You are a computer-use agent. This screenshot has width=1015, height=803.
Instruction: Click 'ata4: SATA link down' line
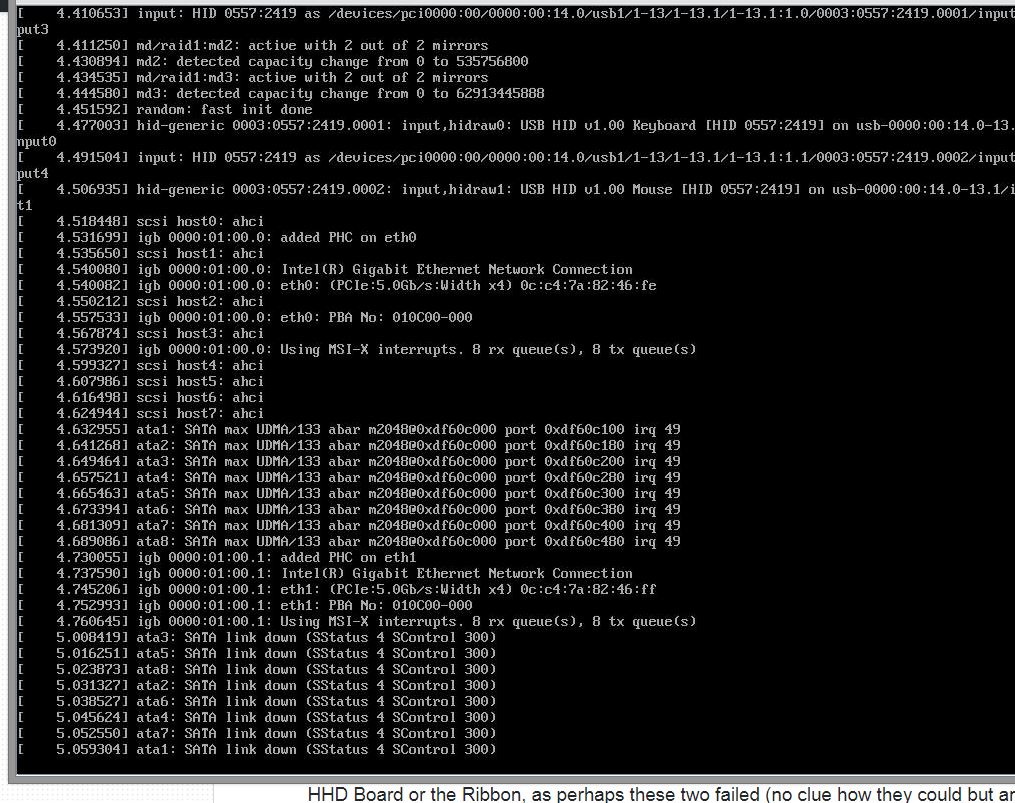257,718
